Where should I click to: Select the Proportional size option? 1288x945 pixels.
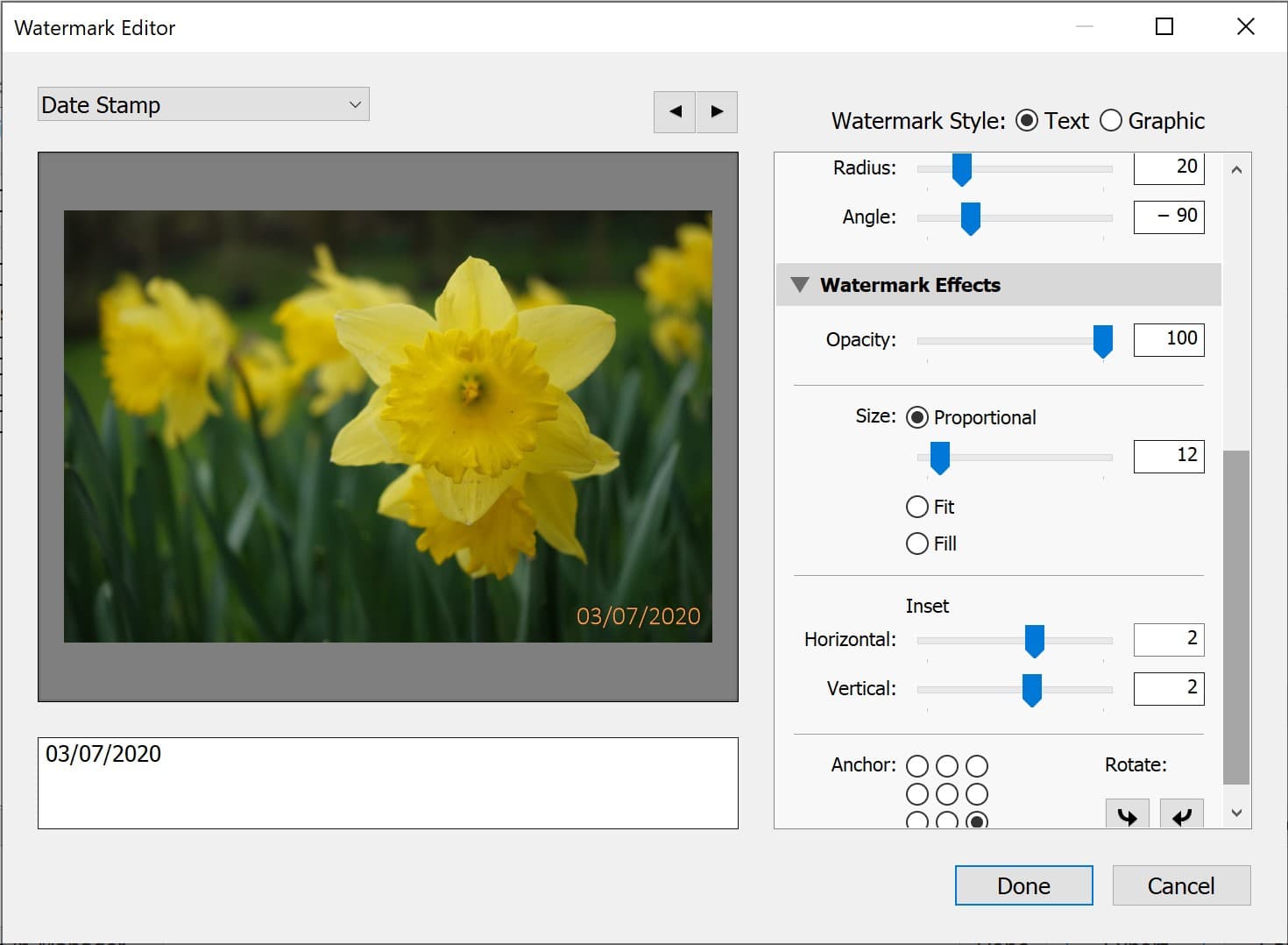point(916,417)
